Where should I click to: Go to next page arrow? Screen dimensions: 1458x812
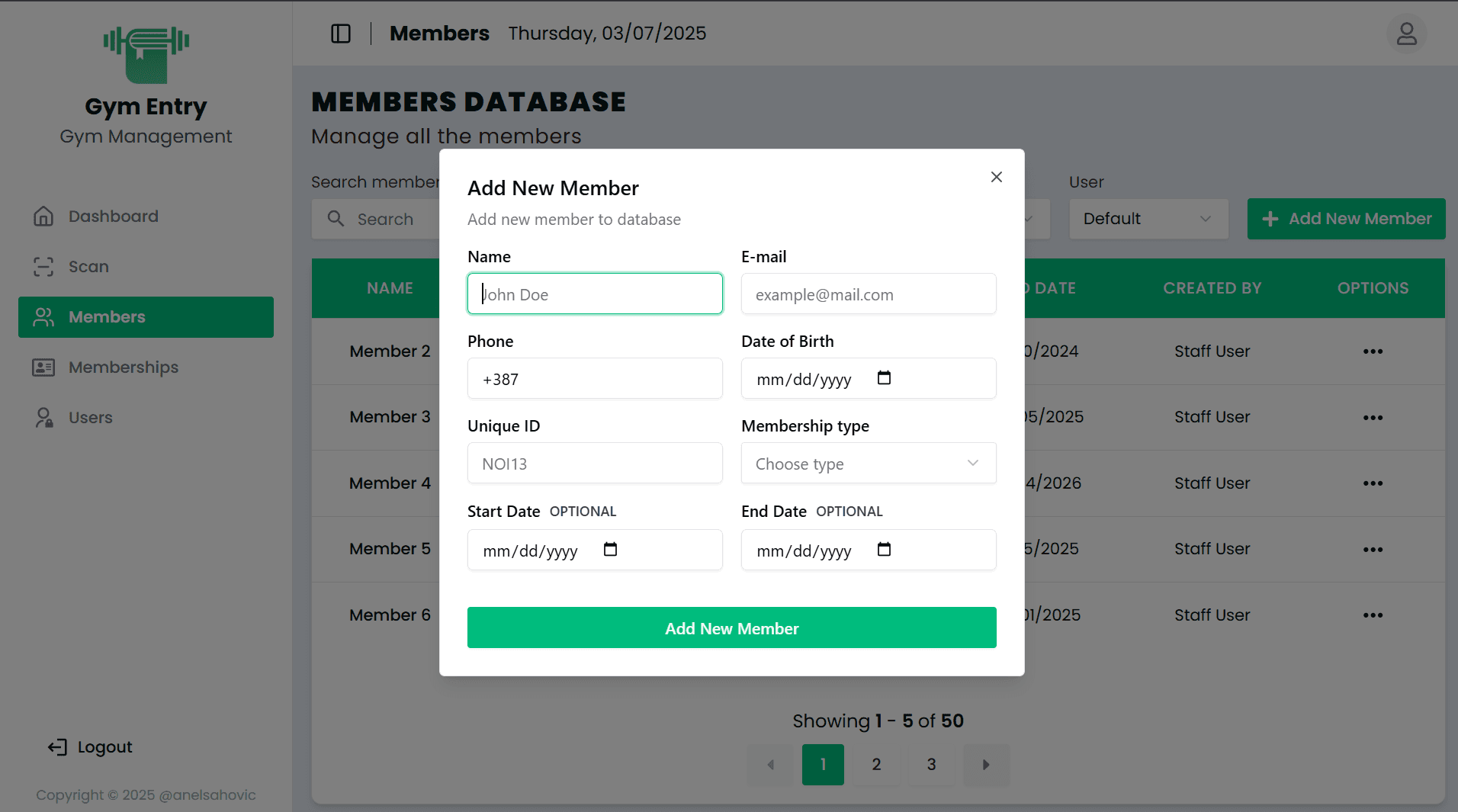(986, 765)
